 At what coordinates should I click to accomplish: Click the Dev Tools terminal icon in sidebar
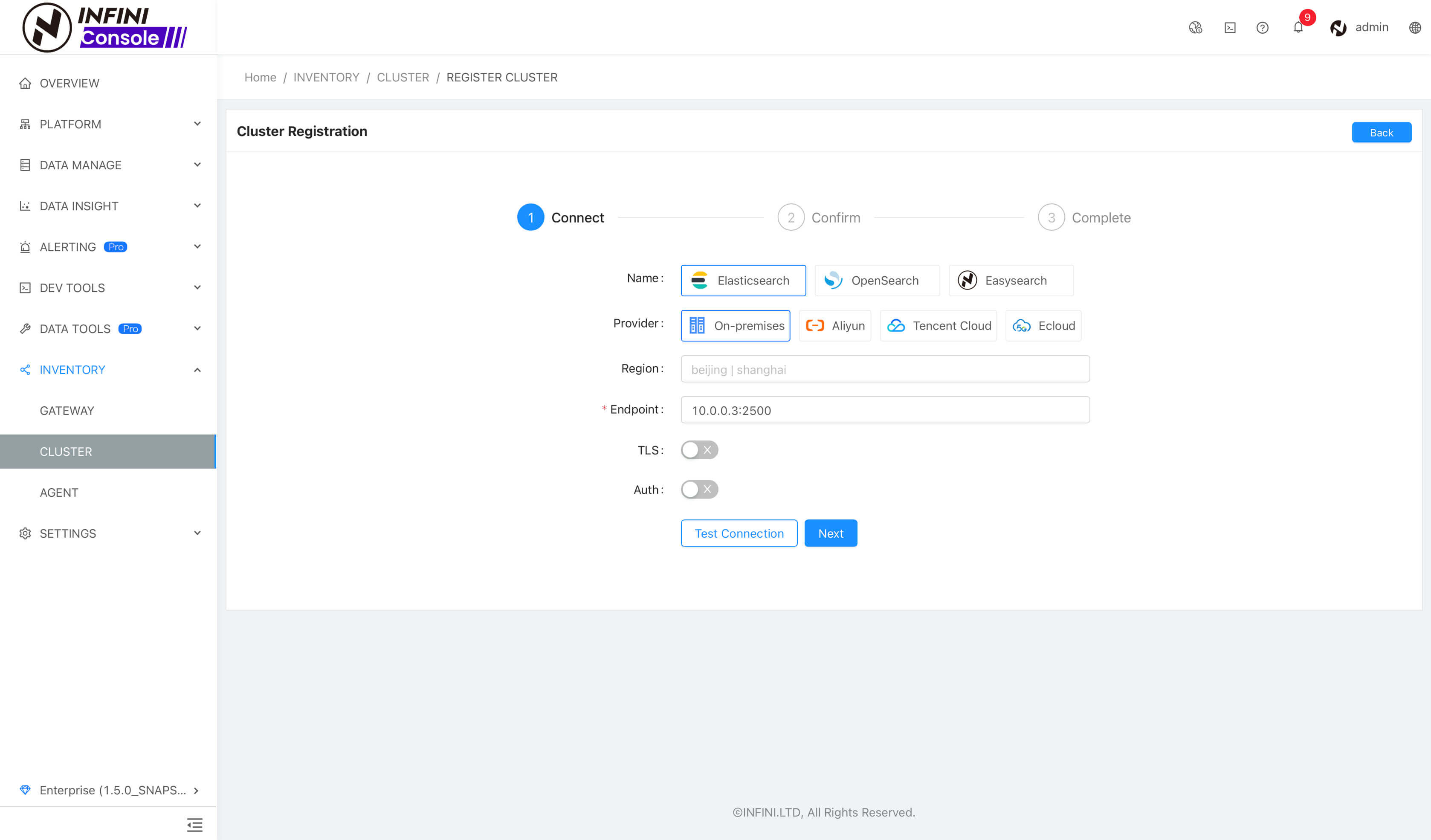pyautogui.click(x=25, y=288)
